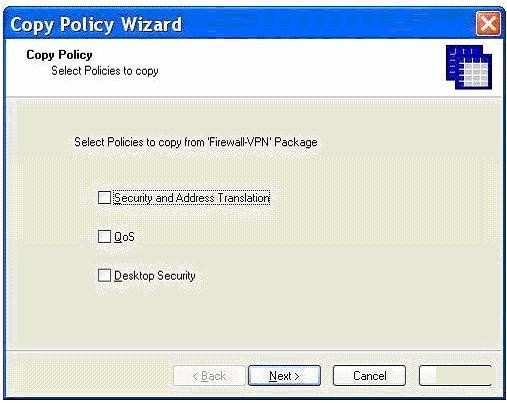The image size is (507, 403).
Task: Click the white header banner area
Action: [x=253, y=68]
